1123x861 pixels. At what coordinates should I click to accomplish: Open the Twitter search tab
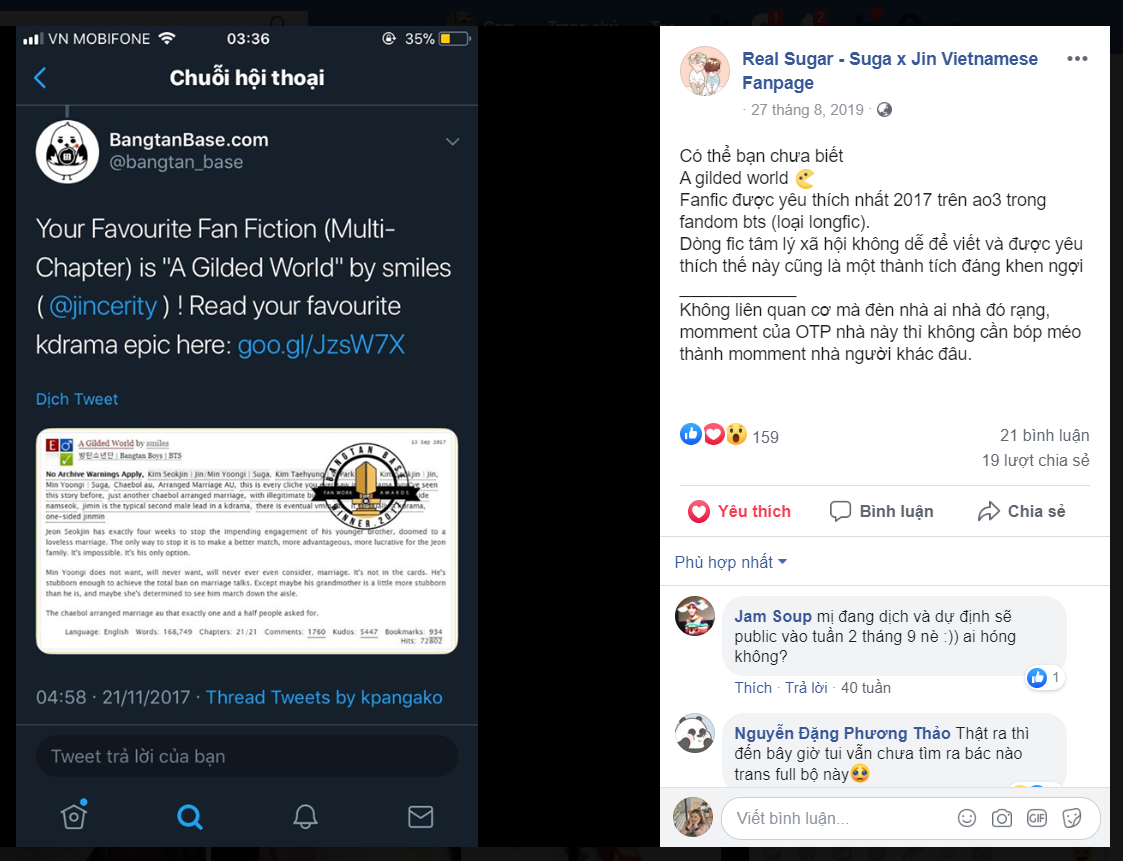tap(190, 817)
